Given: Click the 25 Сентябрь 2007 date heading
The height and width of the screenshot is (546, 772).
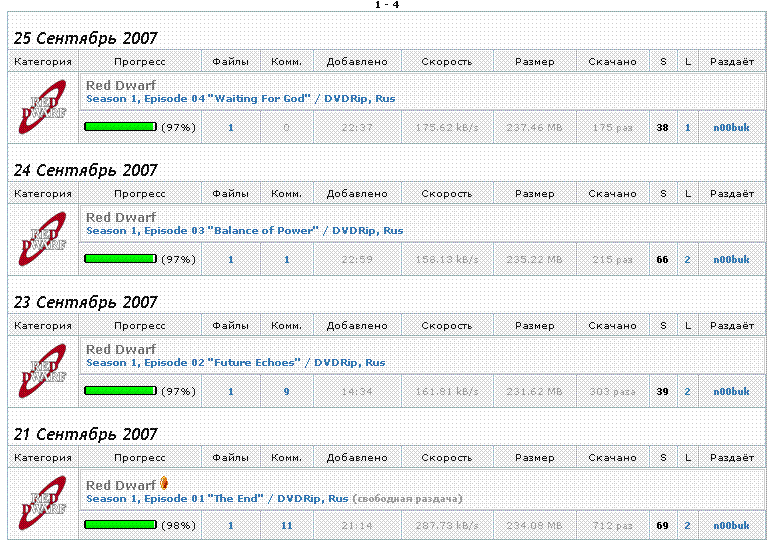Looking at the screenshot, I should point(85,38).
